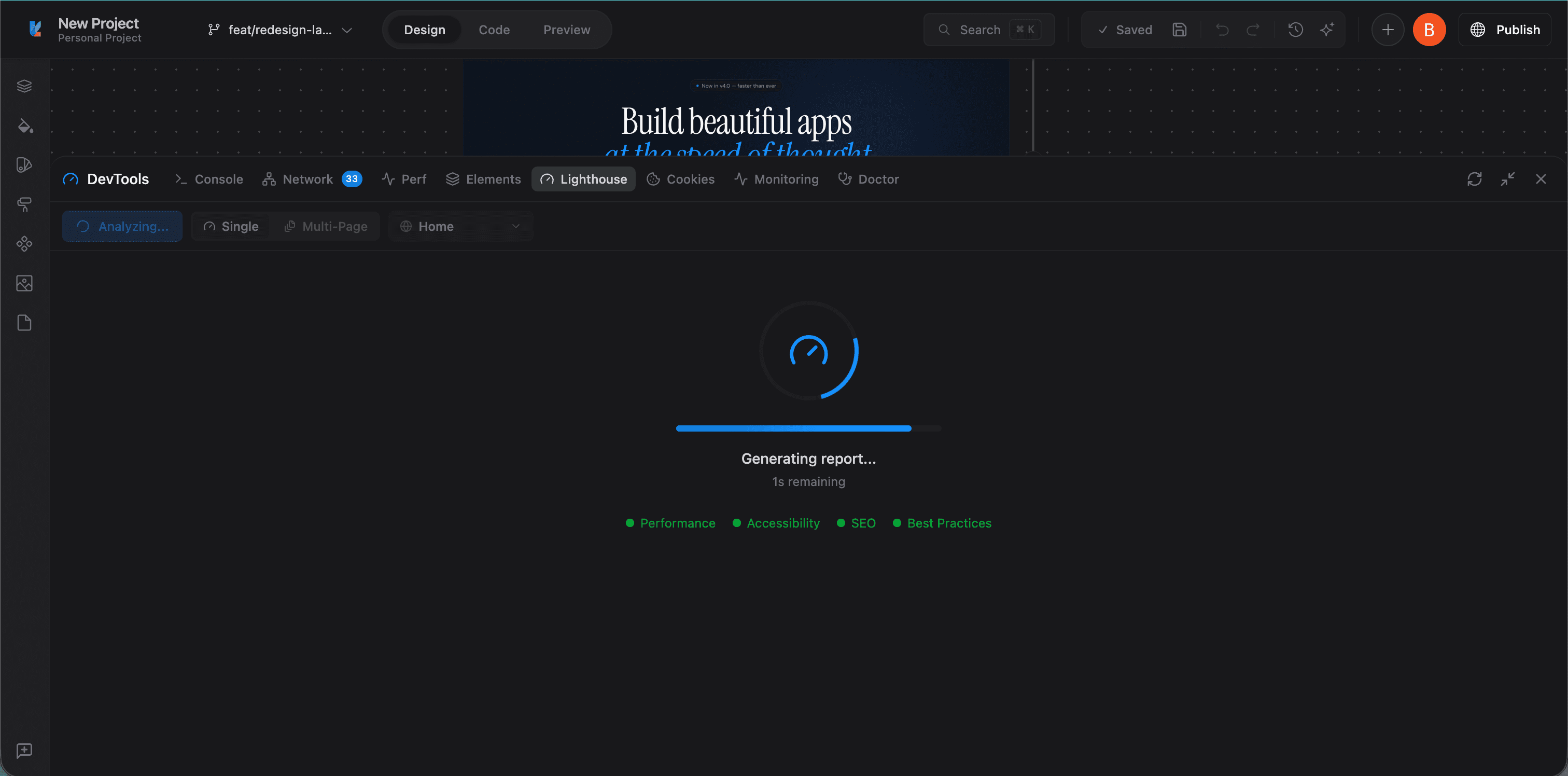Click the Publish button
This screenshot has height=776, width=1568.
coord(1505,29)
